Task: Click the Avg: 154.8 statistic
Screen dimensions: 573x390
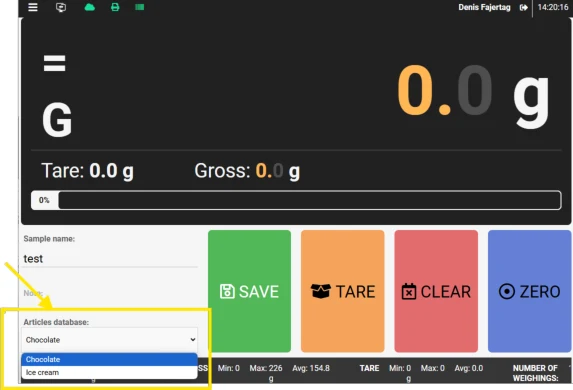Action: pos(311,368)
